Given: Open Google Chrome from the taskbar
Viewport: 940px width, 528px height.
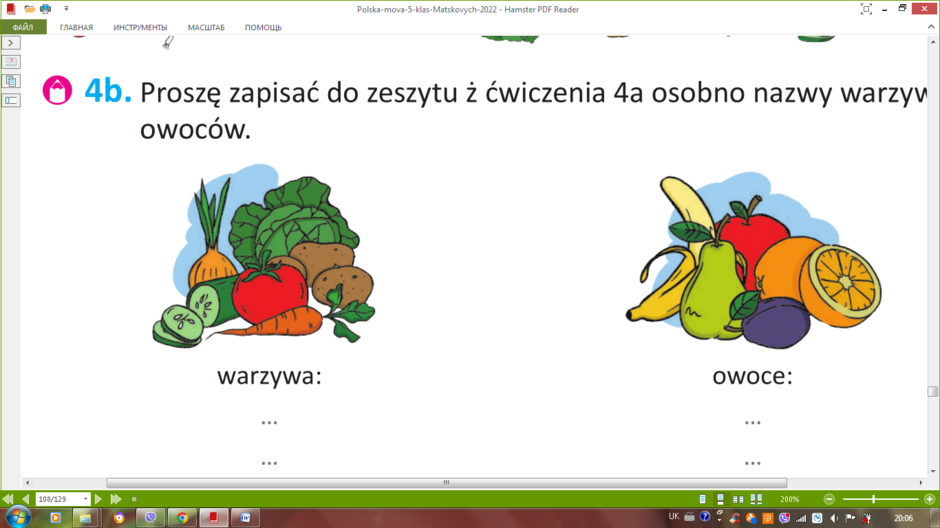Looking at the screenshot, I should point(182,518).
